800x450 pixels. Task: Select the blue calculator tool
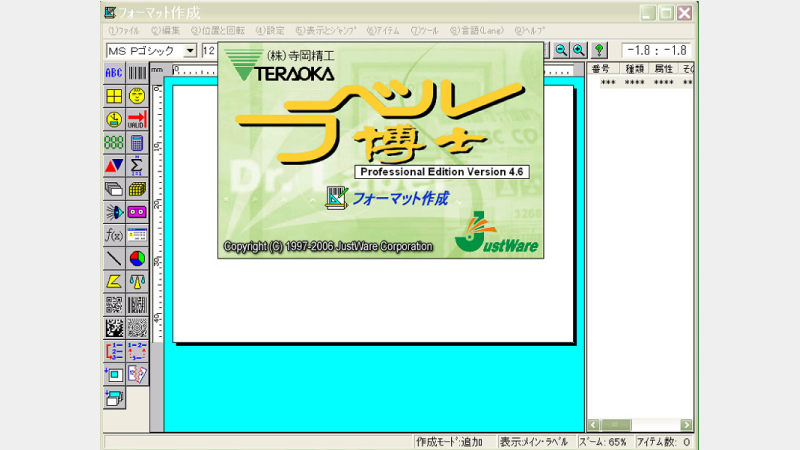pos(137,142)
